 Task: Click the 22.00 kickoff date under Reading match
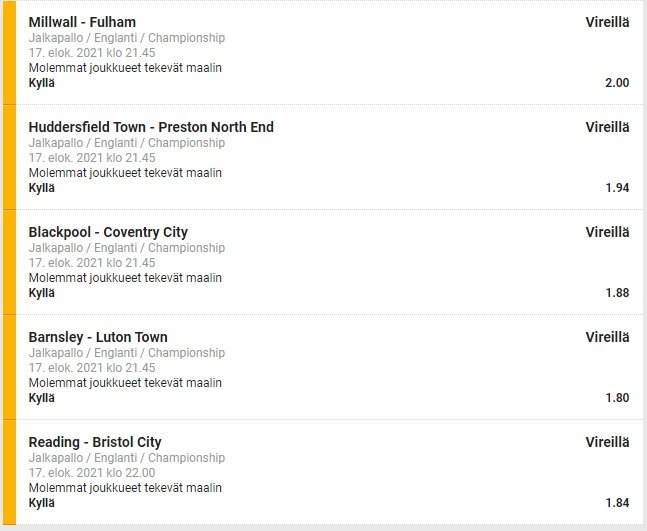pos(92,473)
